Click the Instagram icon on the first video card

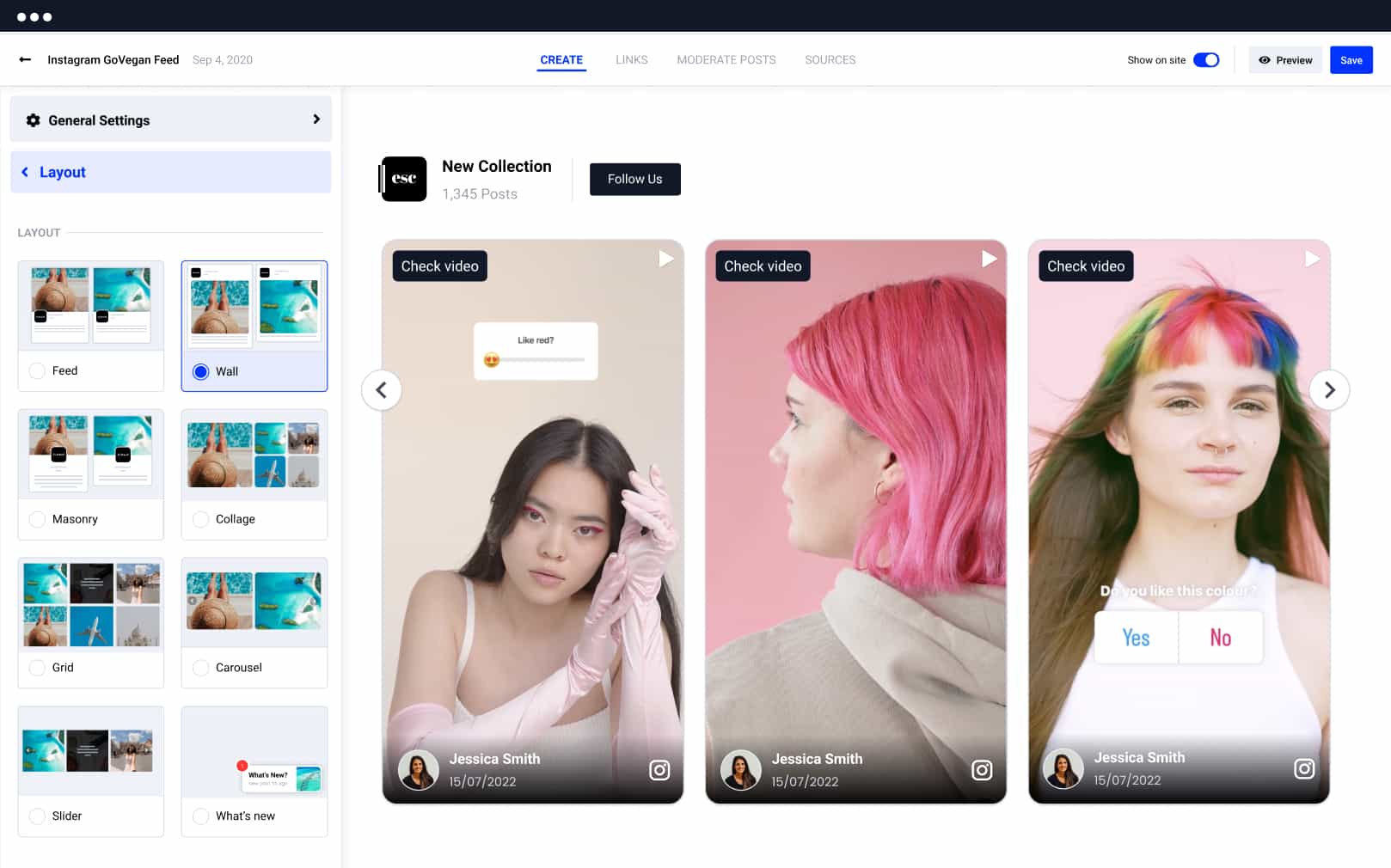click(x=659, y=770)
